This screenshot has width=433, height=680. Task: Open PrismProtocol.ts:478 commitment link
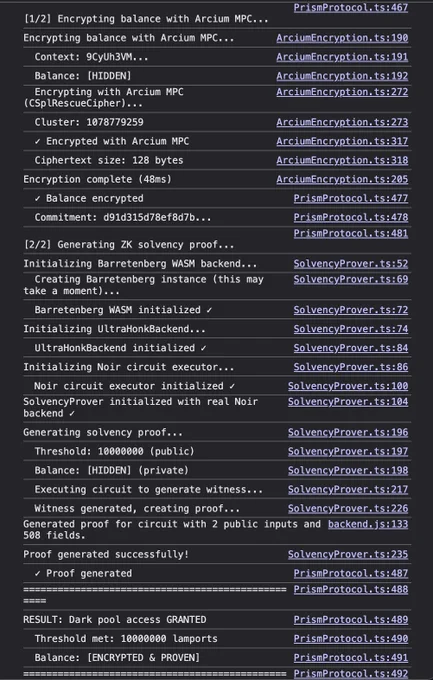pyautogui.click(x=351, y=217)
